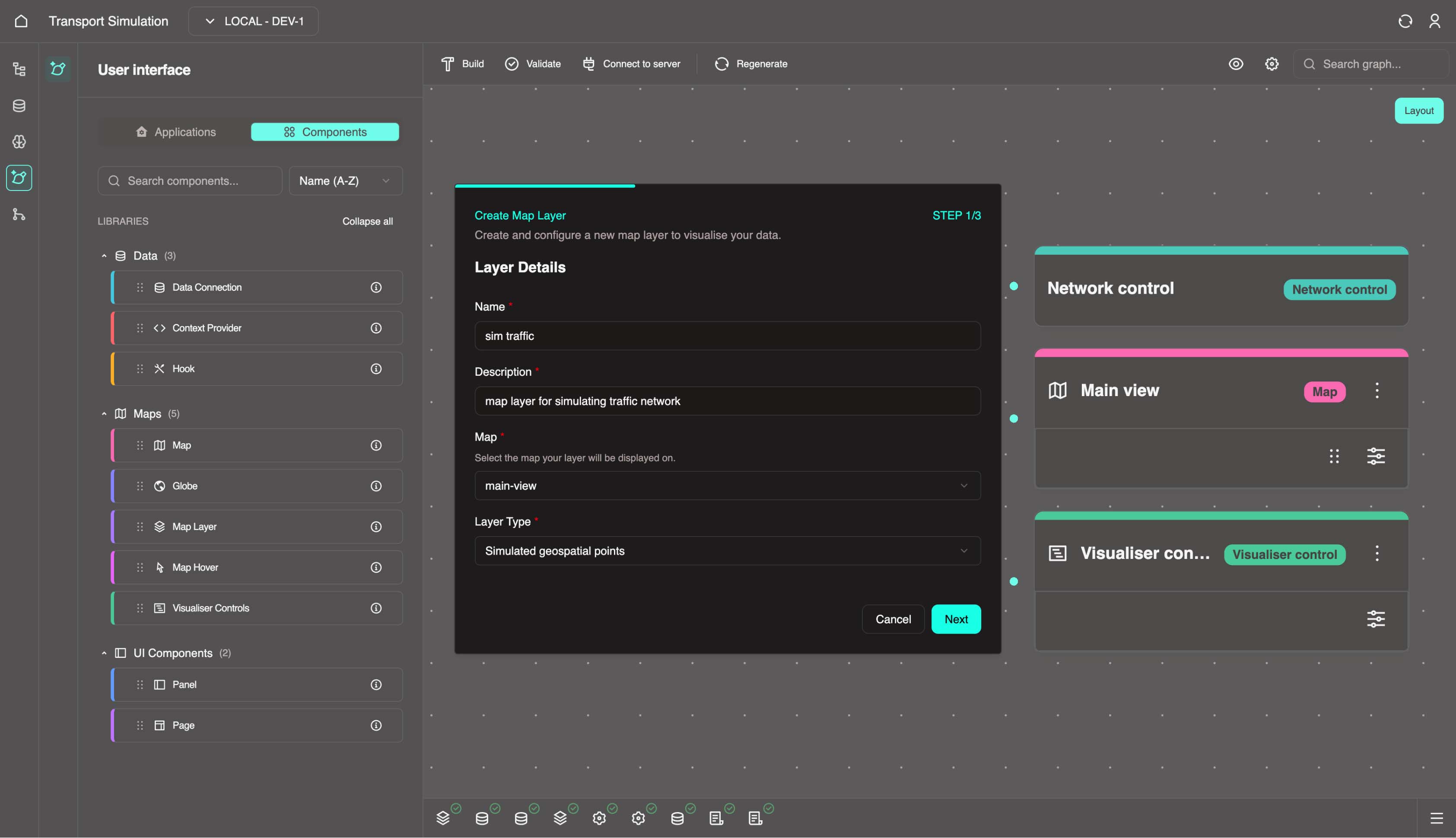This screenshot has width=1456, height=838.
Task: Focus the Search graph field
Action: pos(1371,64)
